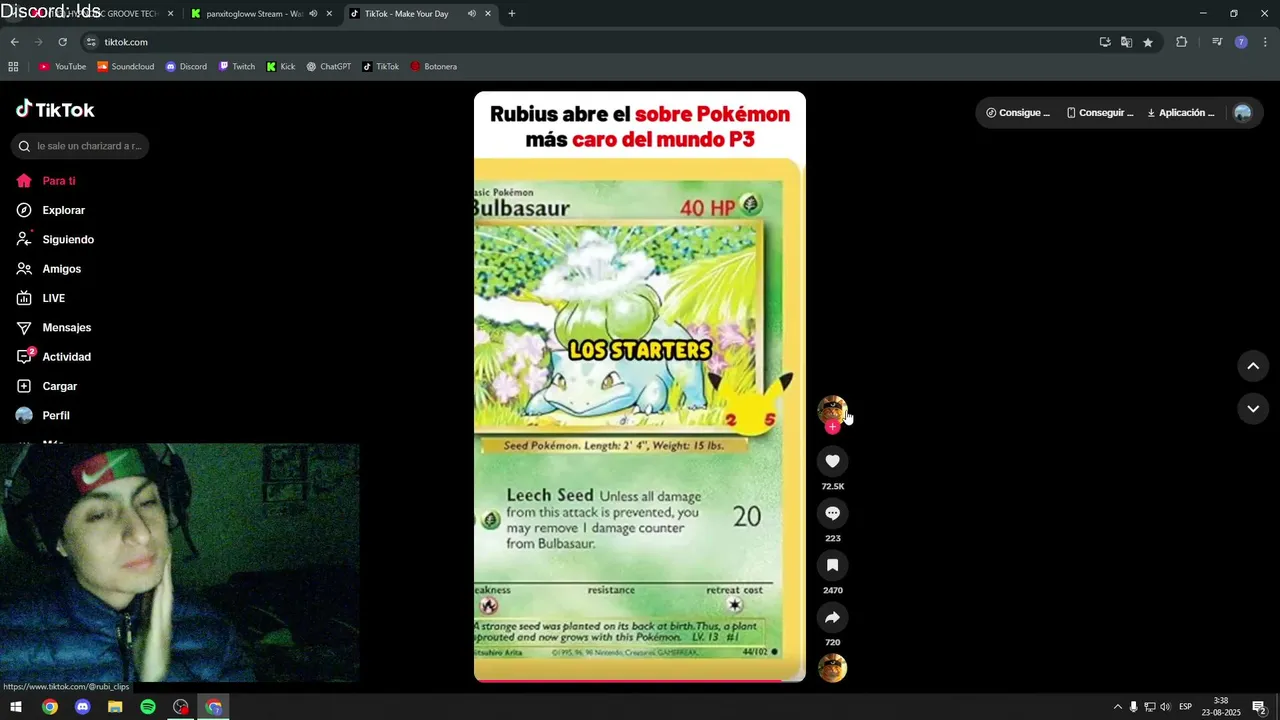Open comments showing 223
The width and height of the screenshot is (1280, 720).
[x=832, y=513]
